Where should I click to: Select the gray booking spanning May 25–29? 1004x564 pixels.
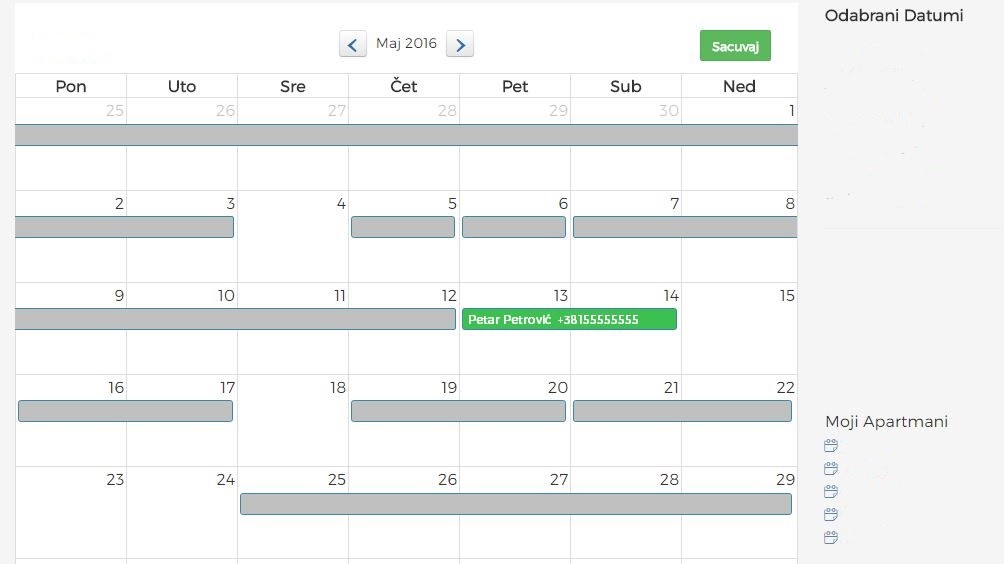pyautogui.click(x=515, y=504)
